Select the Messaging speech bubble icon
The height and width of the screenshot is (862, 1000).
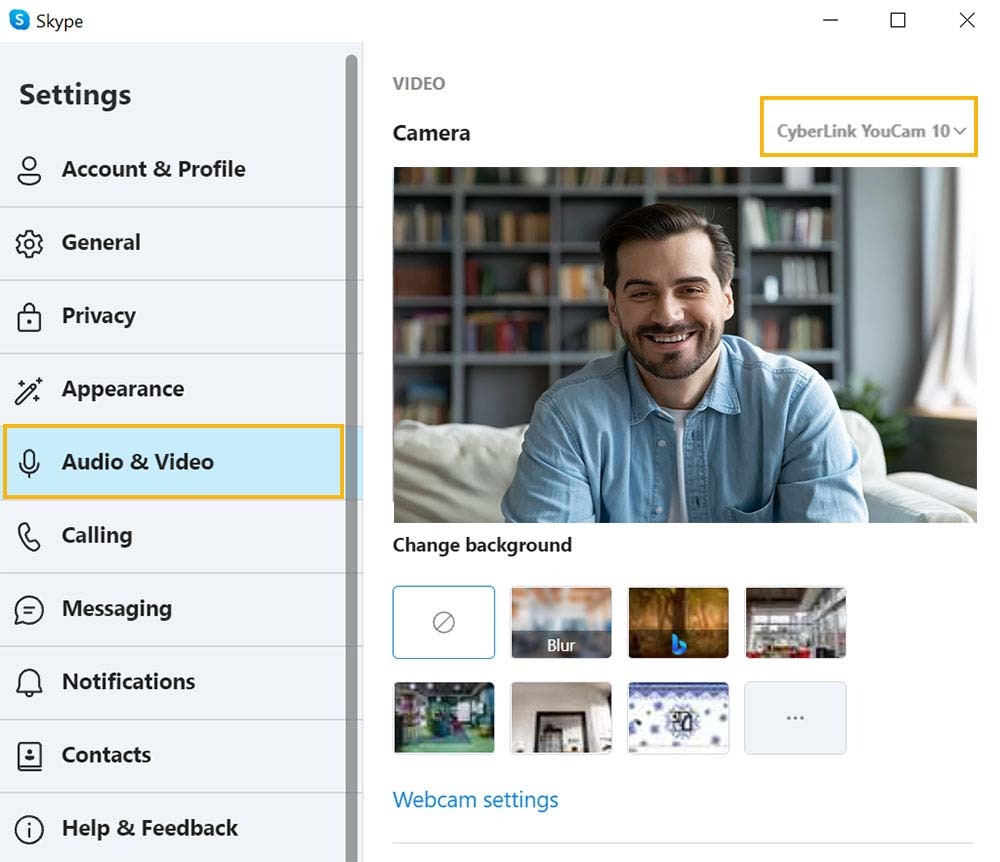tap(29, 609)
